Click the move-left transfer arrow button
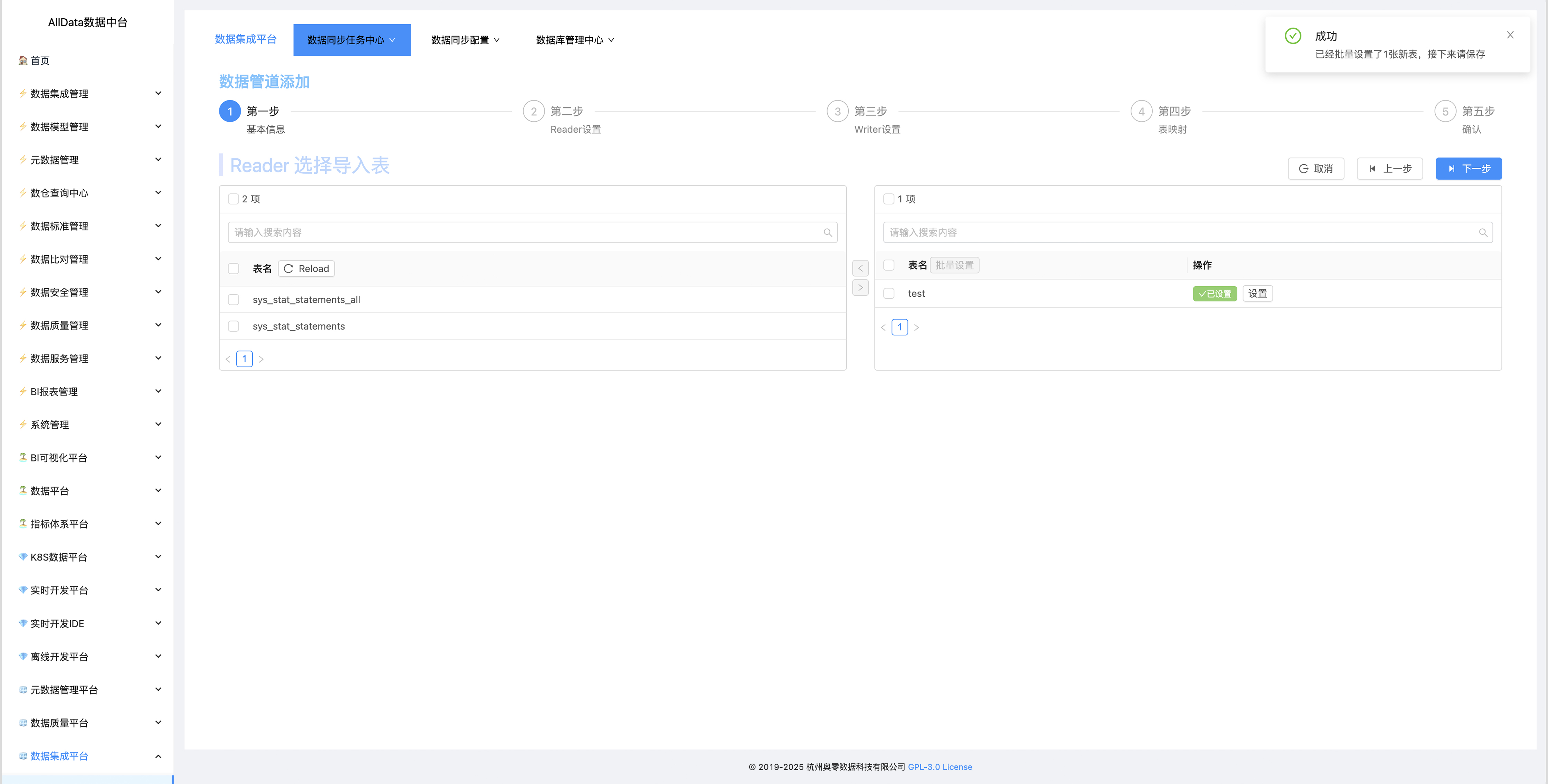The width and height of the screenshot is (1548, 784). click(860, 268)
